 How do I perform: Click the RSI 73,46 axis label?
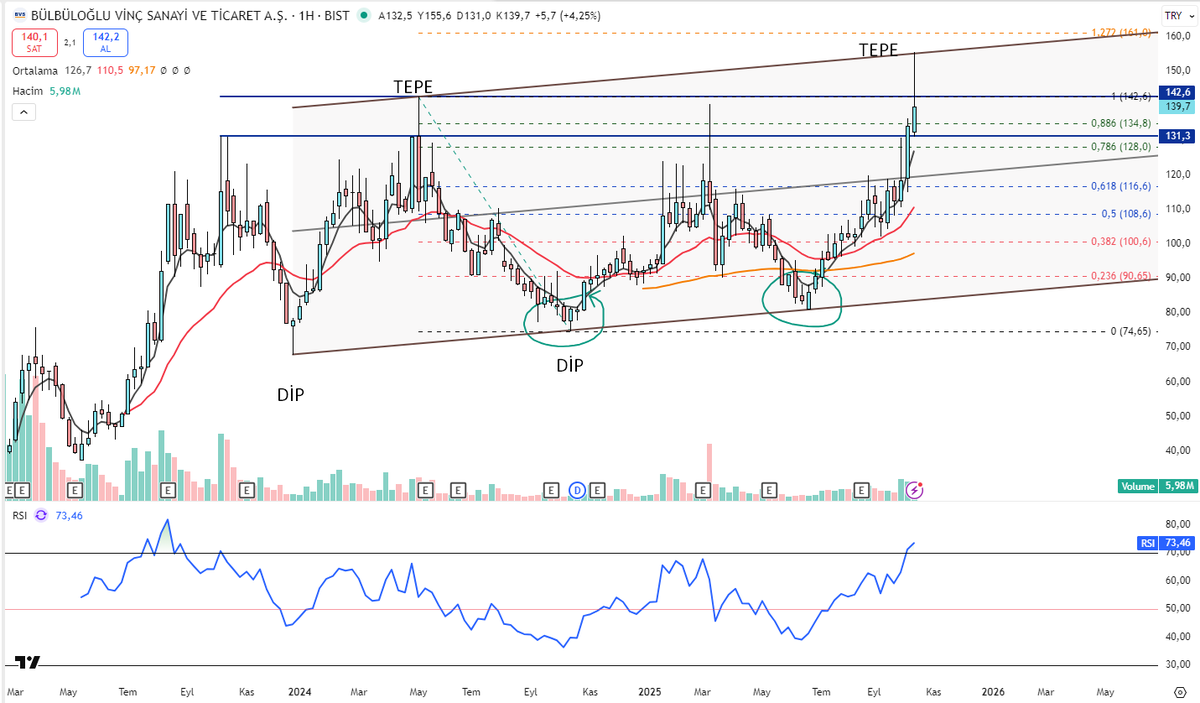tap(1165, 543)
